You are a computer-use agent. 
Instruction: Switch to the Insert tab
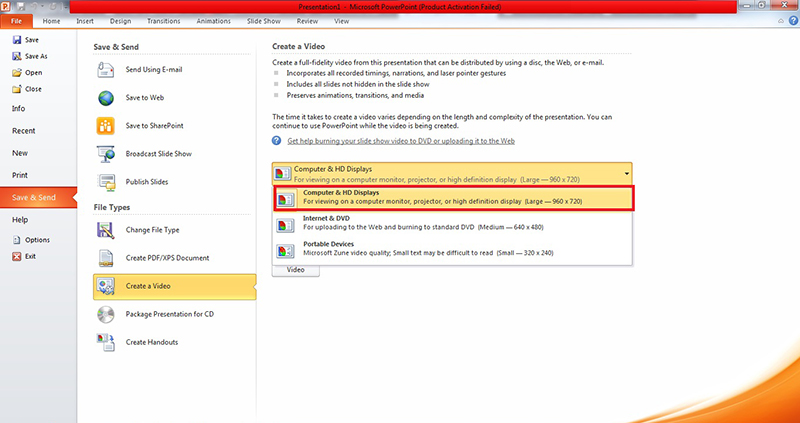click(85, 21)
